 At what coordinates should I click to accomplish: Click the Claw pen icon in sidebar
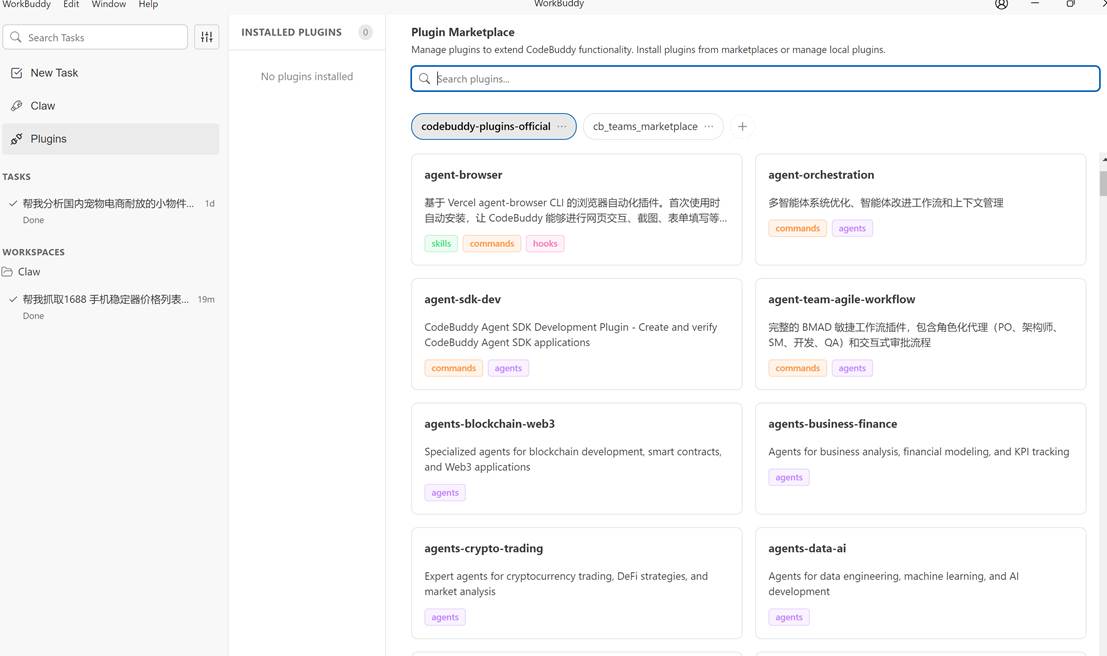tap(17, 106)
